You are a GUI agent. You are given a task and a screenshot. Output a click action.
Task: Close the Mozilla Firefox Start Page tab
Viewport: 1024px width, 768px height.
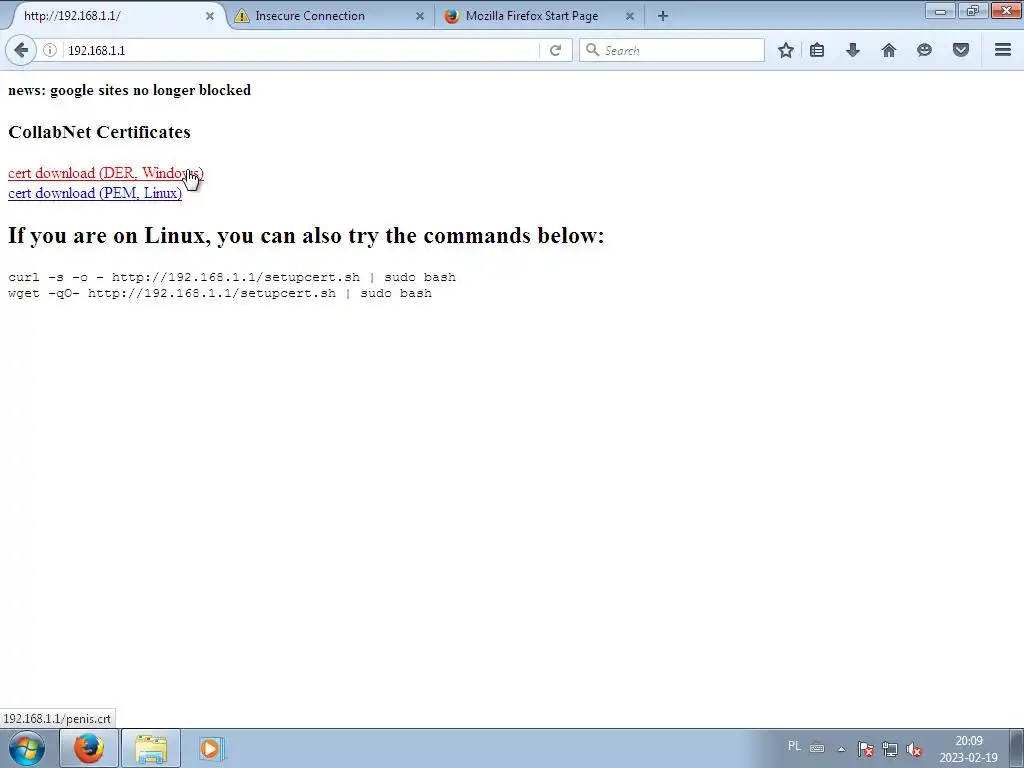pos(630,16)
